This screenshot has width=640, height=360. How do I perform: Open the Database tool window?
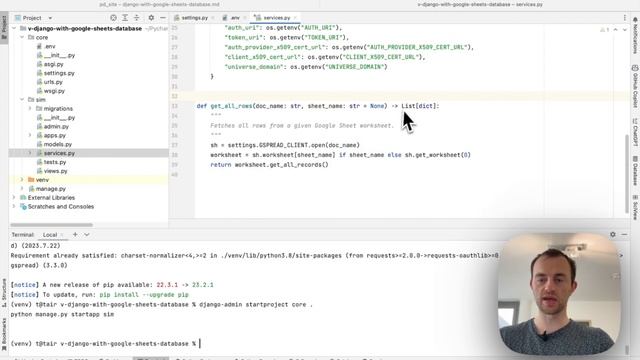click(x=635, y=171)
